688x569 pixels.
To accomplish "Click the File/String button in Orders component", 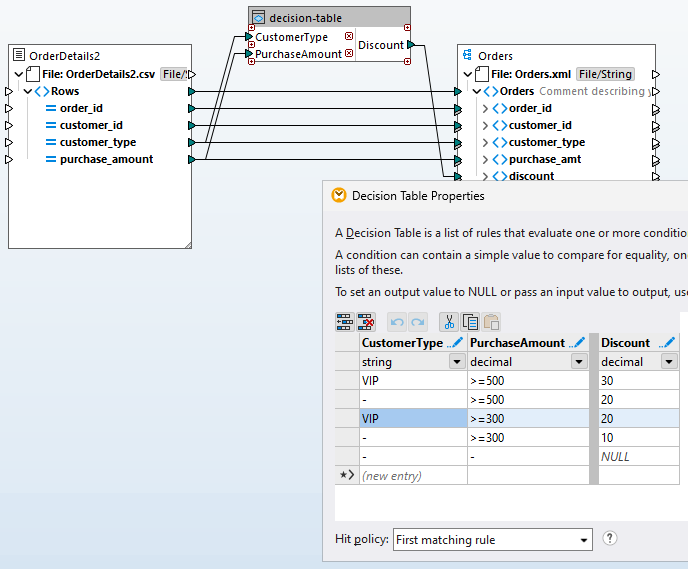I will pos(606,74).
